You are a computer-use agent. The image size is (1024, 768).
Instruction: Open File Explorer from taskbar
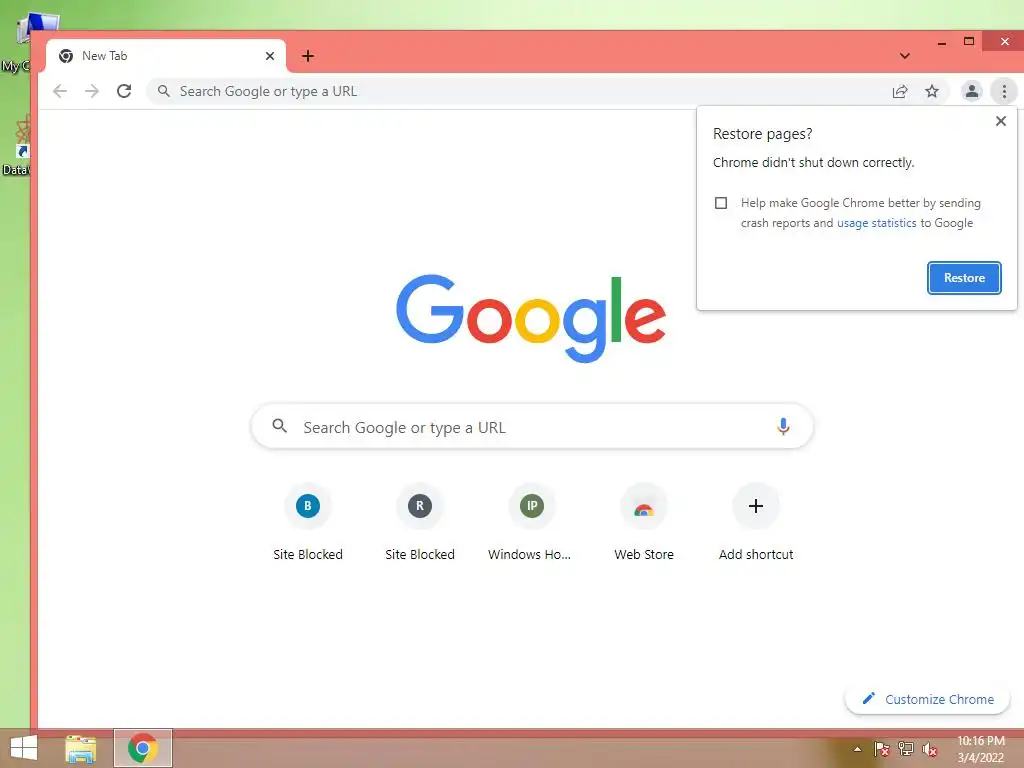tap(81, 749)
